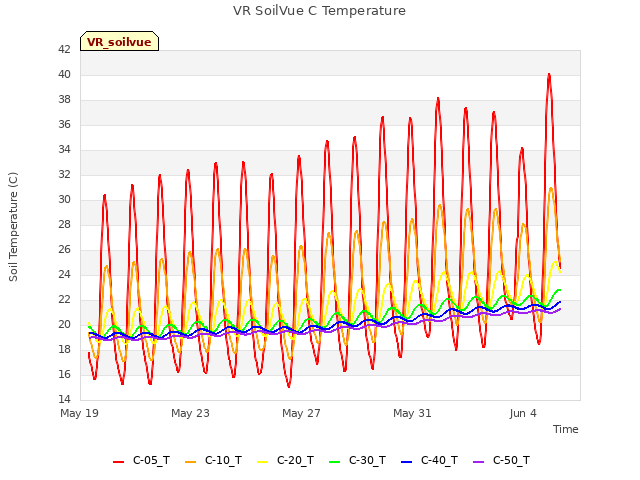Click the lowest red C-05_T trough near 15
Viewport: 640px width, 480px height.
pos(289,386)
